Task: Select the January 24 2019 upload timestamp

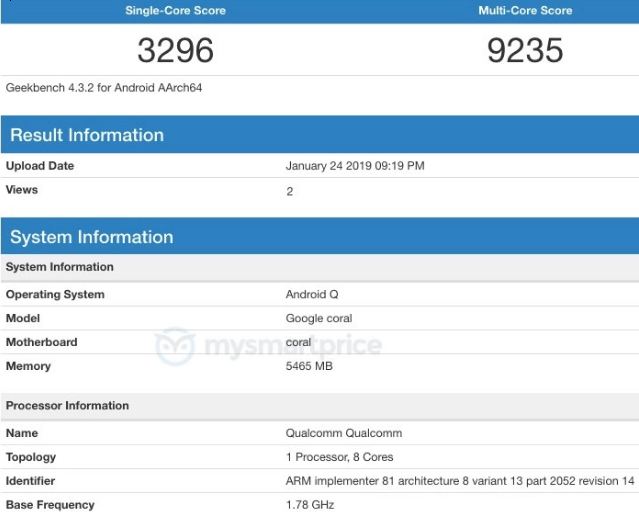Action: click(x=355, y=166)
